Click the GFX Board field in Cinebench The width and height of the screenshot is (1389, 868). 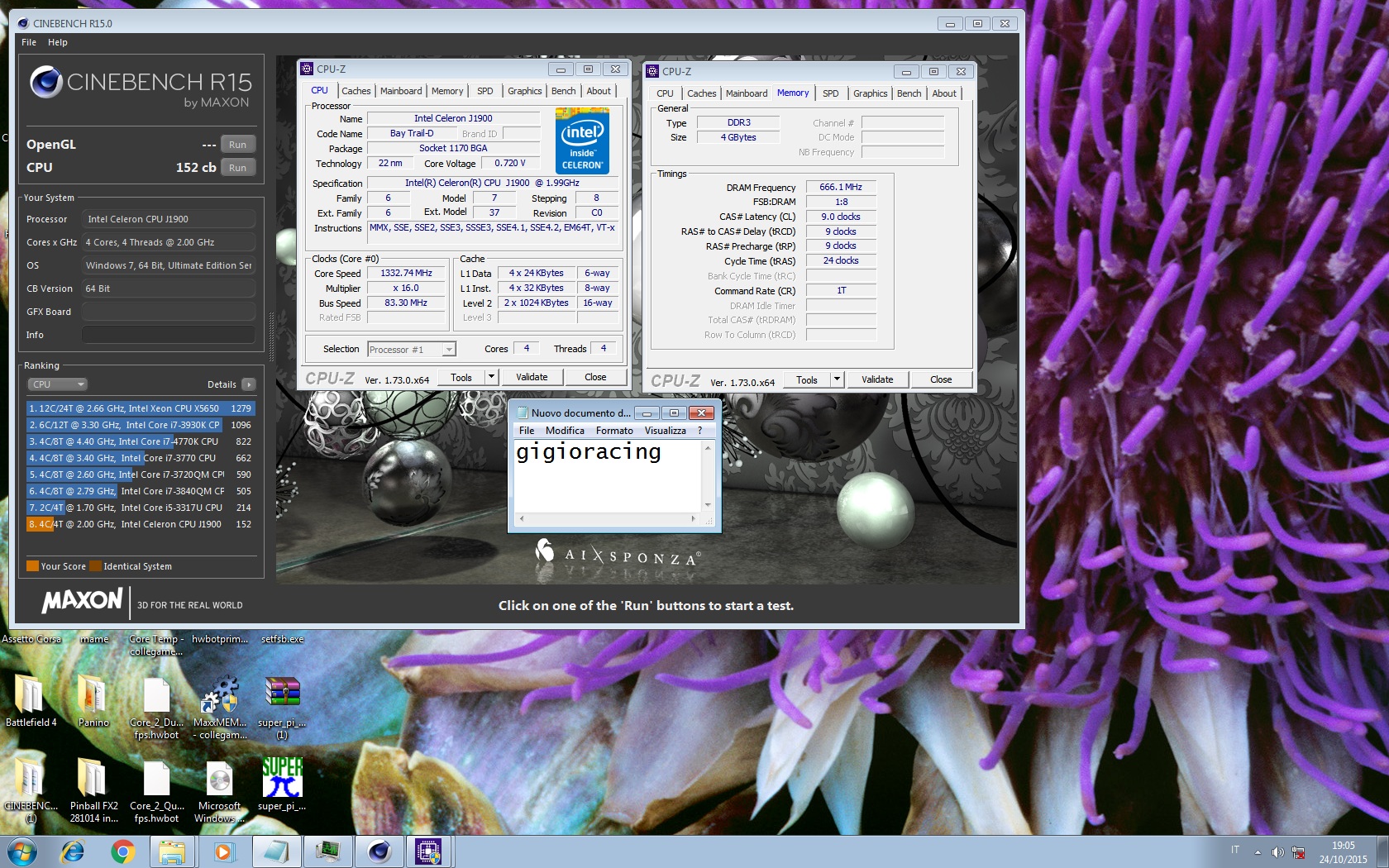click(x=168, y=312)
